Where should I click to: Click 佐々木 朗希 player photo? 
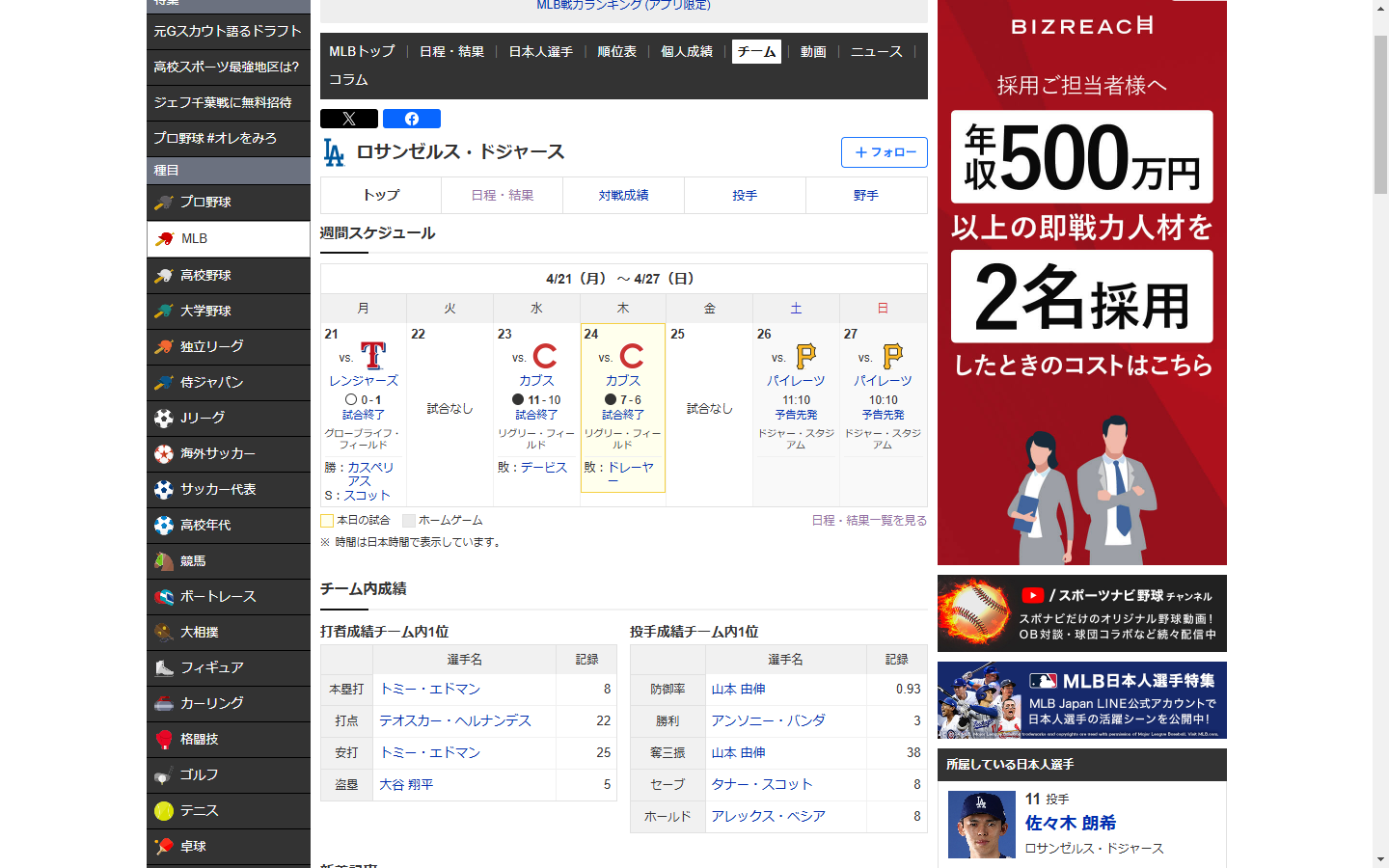(x=982, y=825)
